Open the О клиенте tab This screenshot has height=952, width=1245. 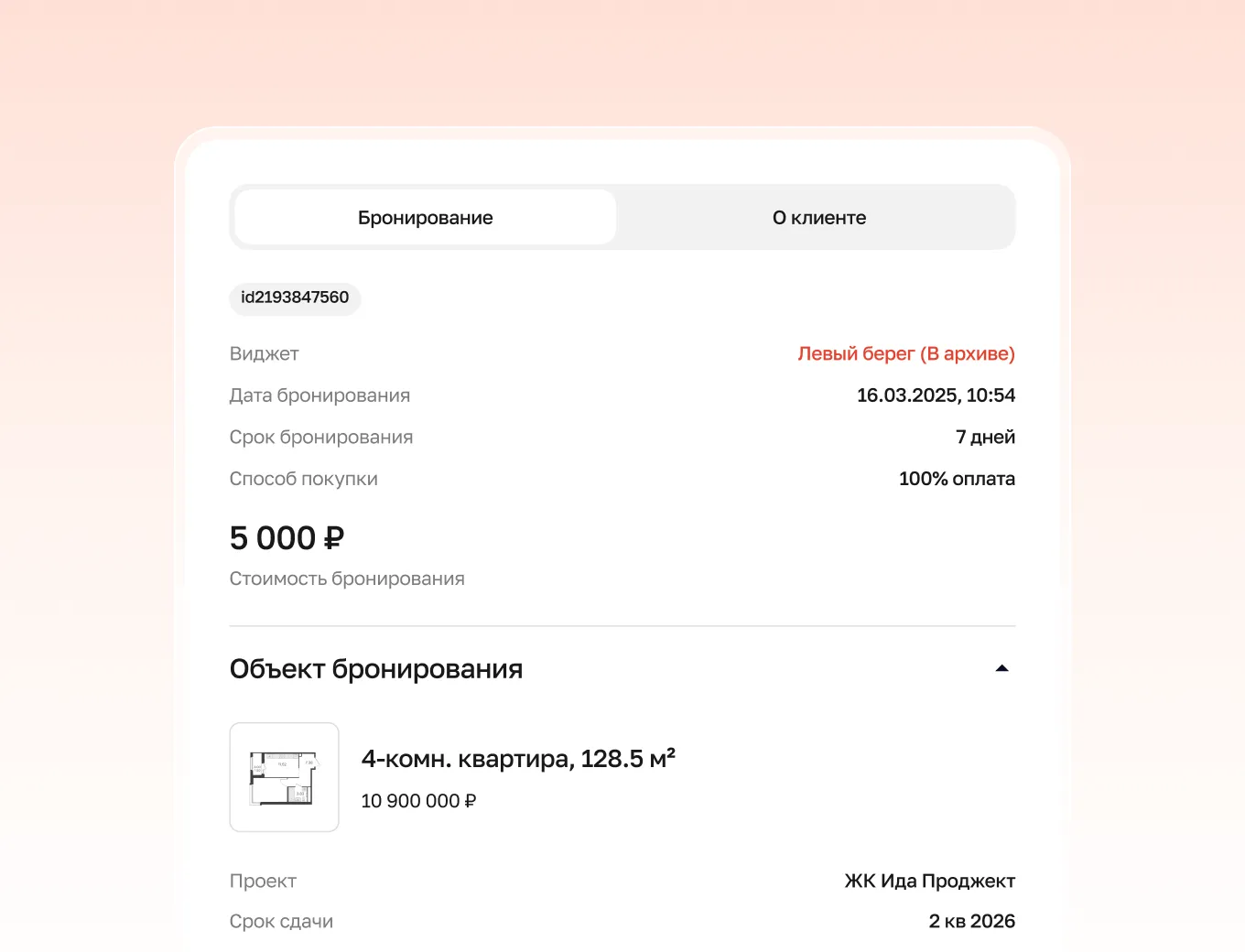tap(818, 217)
